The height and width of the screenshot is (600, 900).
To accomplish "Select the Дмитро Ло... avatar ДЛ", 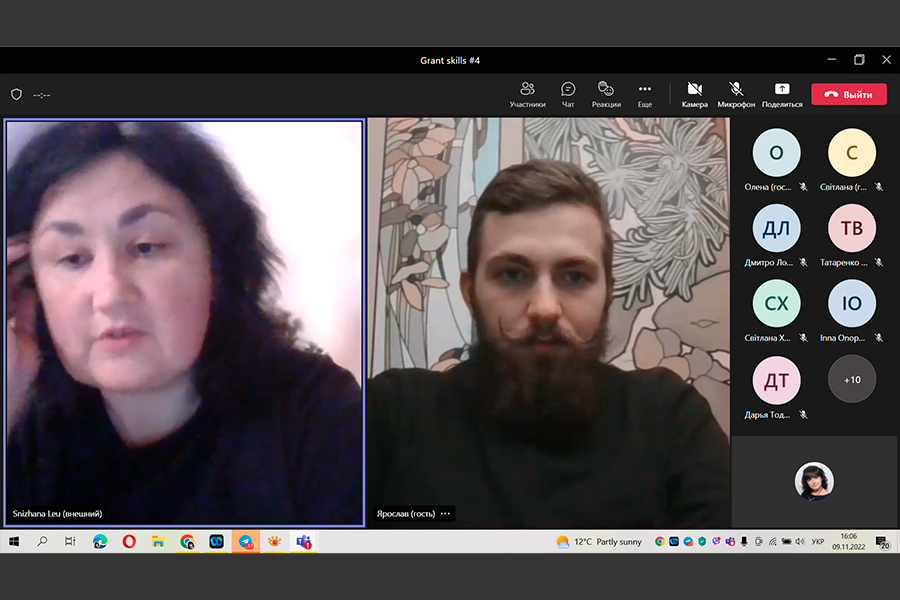I will [776, 228].
